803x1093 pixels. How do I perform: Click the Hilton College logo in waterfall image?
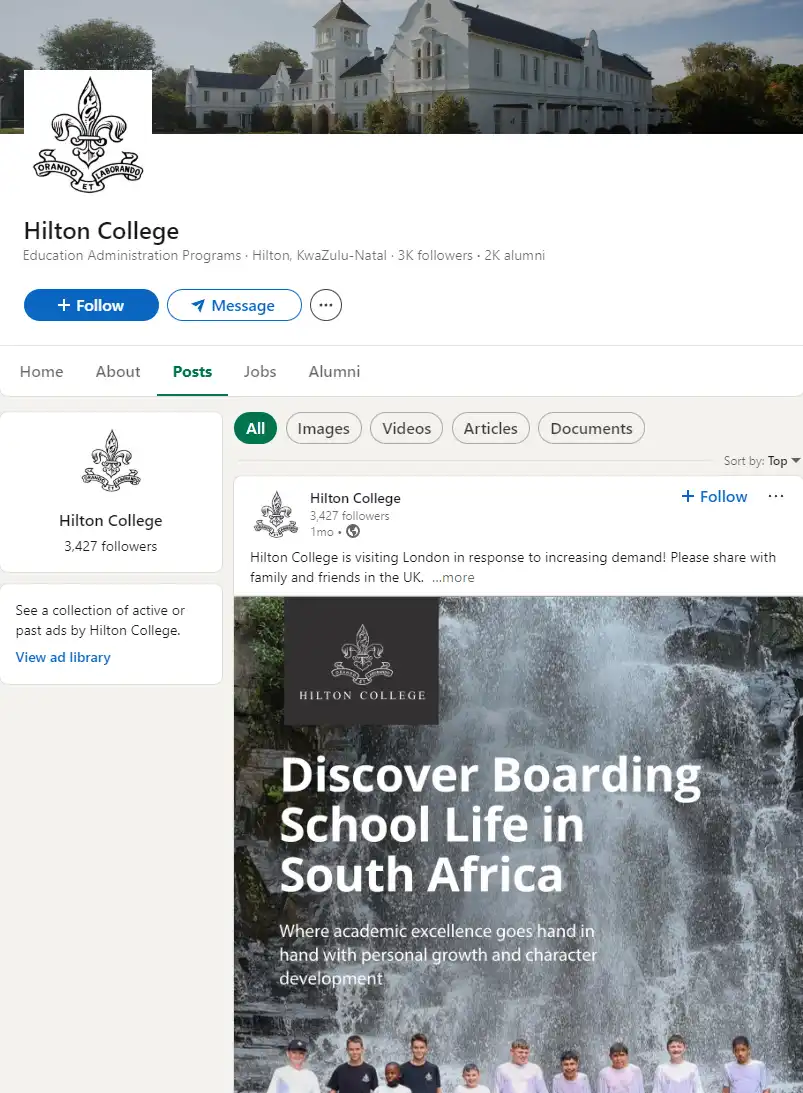(361, 661)
